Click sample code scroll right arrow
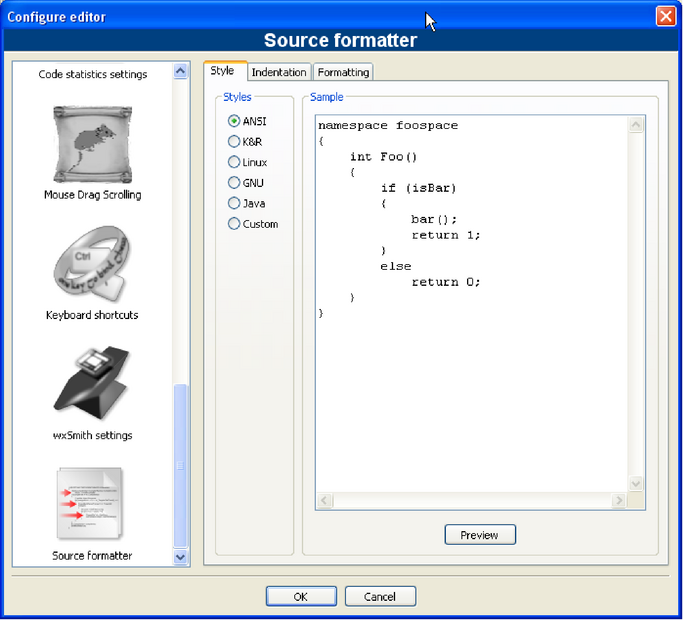This screenshot has width=683, height=620. 618,500
